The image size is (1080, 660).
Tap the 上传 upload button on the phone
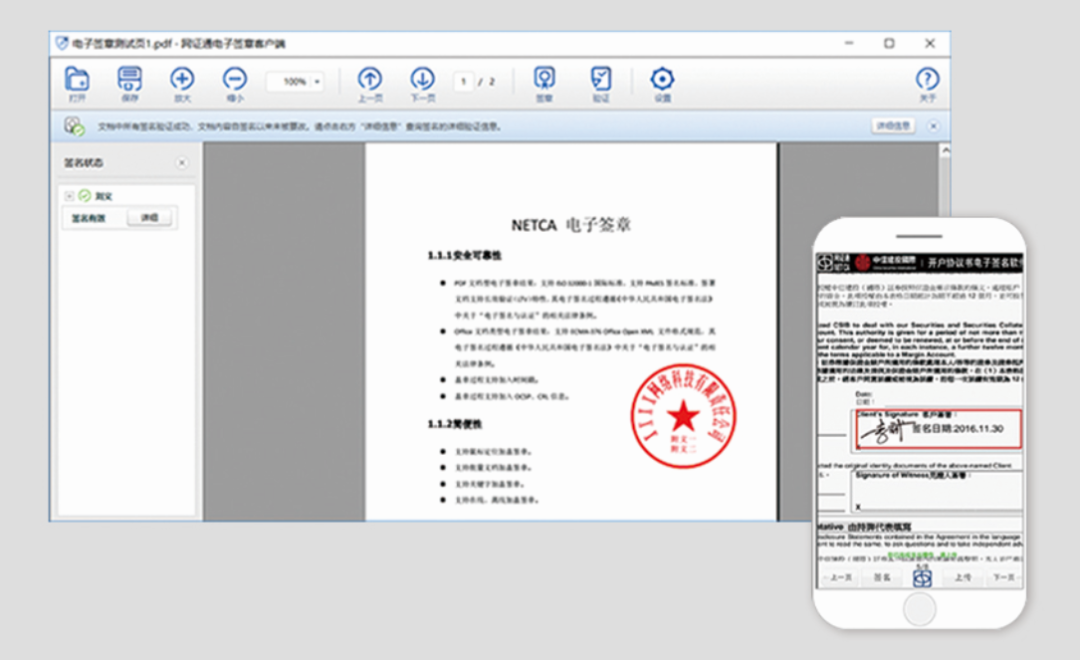tap(962, 578)
